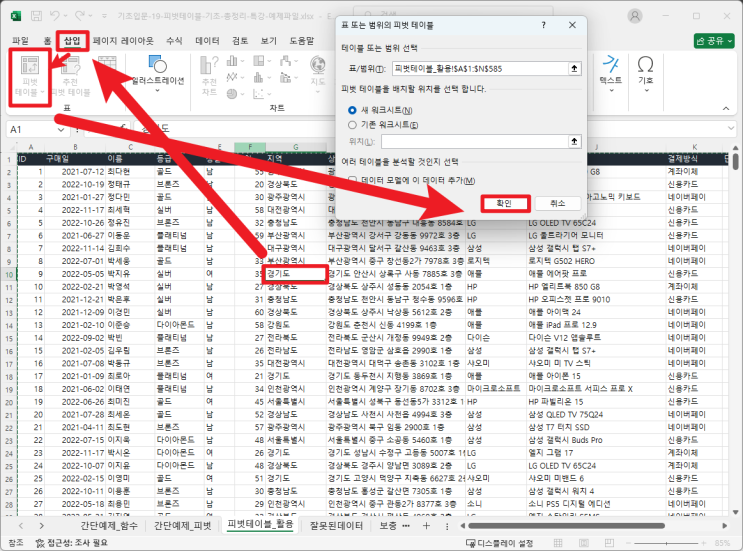Open the Data (데이터) tab
Image resolution: width=743 pixels, height=551 pixels.
pyautogui.click(x=208, y=41)
